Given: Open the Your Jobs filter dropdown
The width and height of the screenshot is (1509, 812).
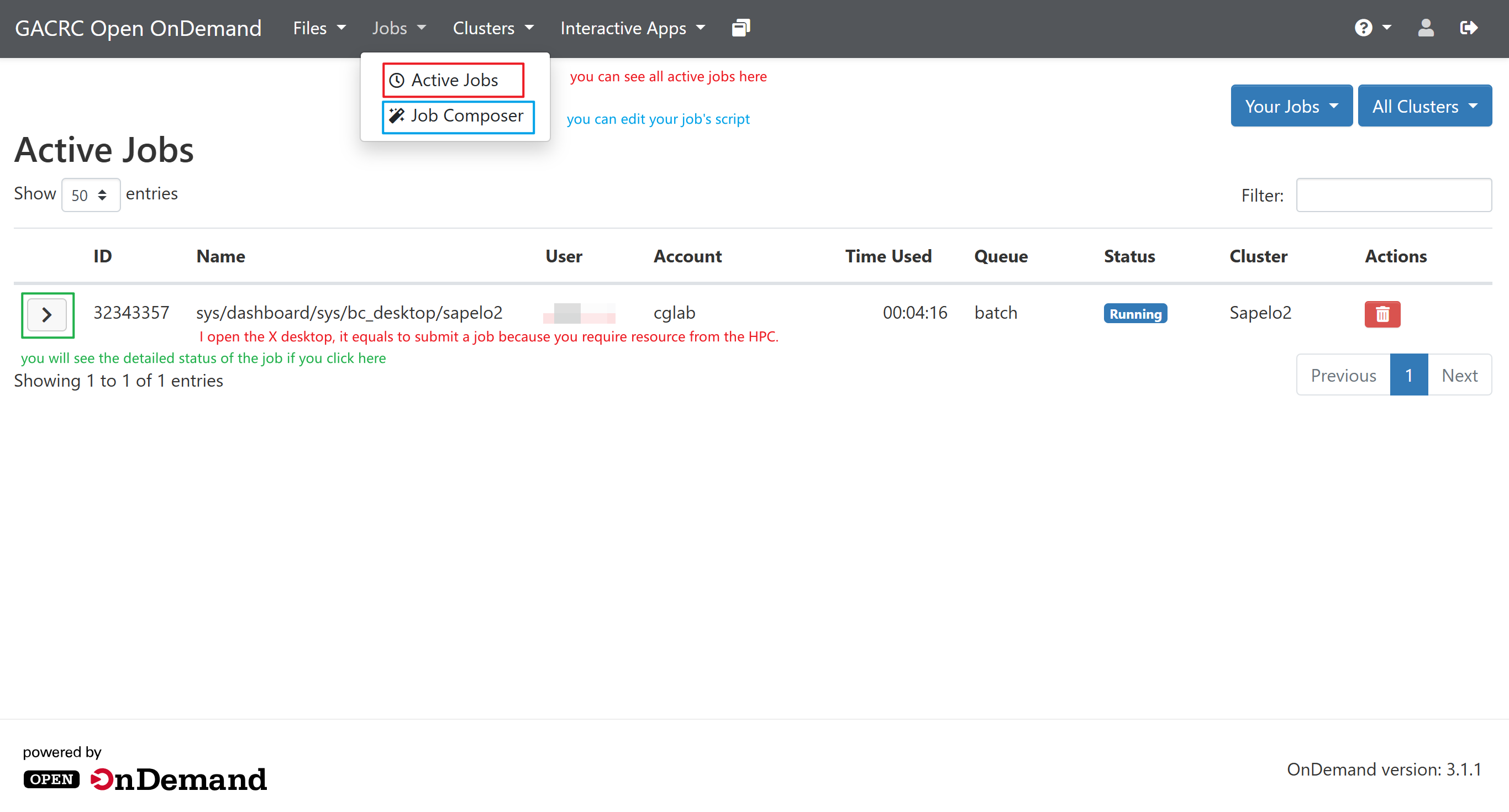Looking at the screenshot, I should pyautogui.click(x=1291, y=106).
